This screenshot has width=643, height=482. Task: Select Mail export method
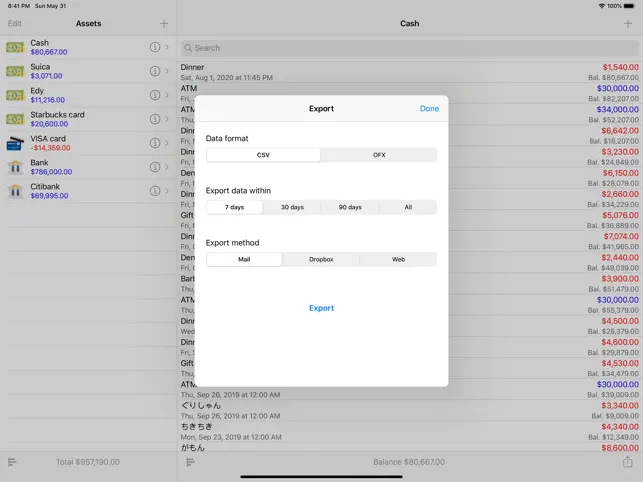(244, 259)
